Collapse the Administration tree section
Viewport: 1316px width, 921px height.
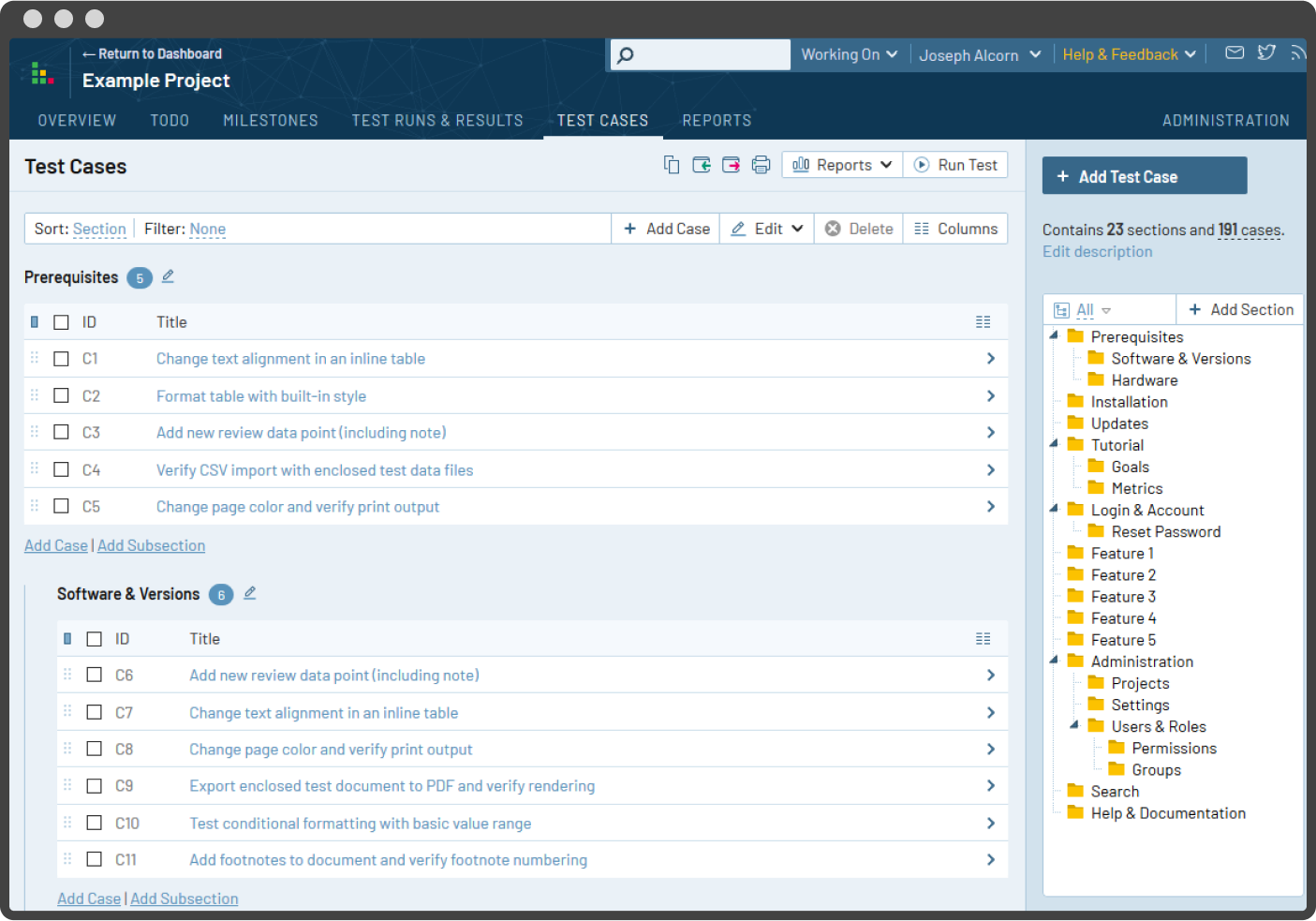(x=1053, y=661)
